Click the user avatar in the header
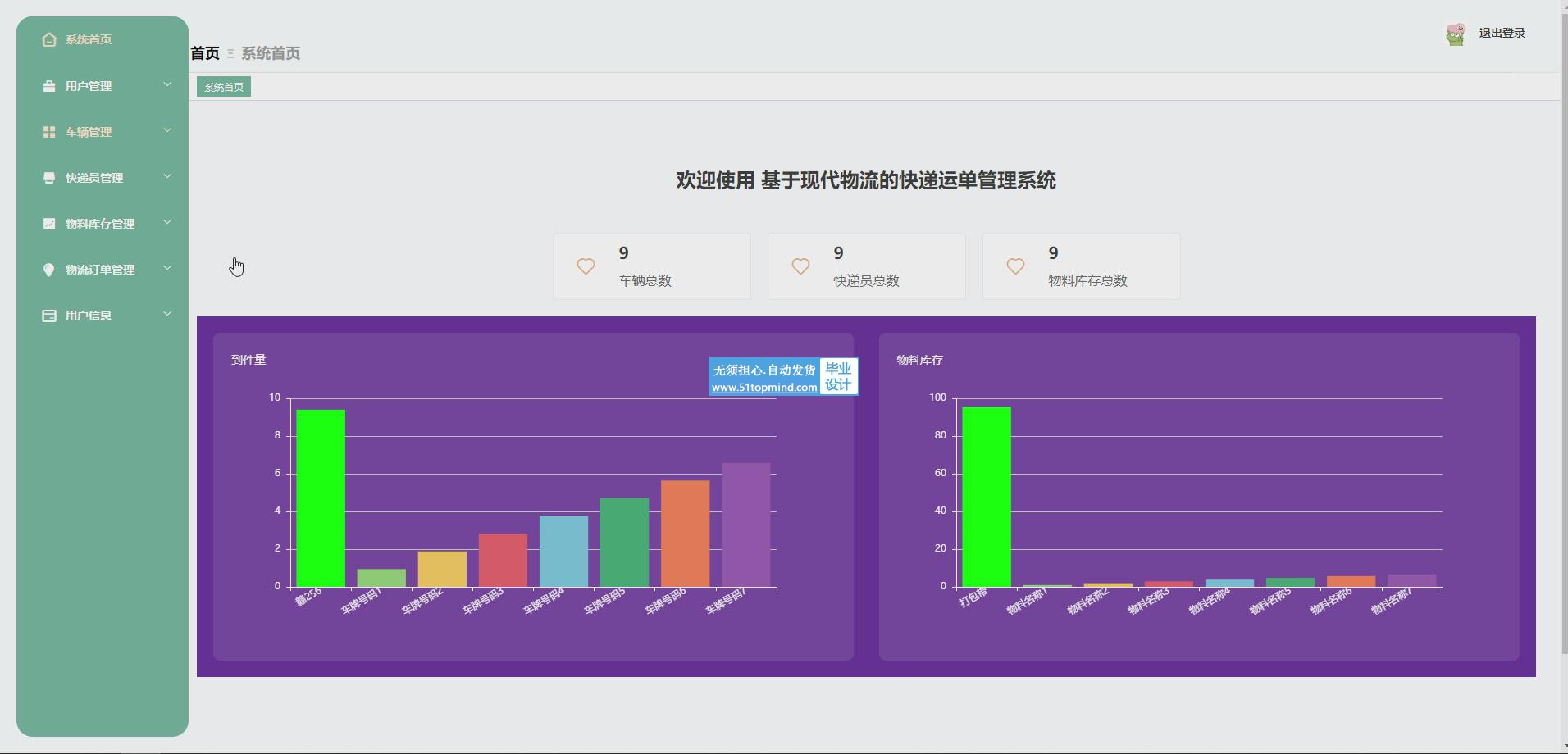This screenshot has width=1568, height=754. [1456, 34]
